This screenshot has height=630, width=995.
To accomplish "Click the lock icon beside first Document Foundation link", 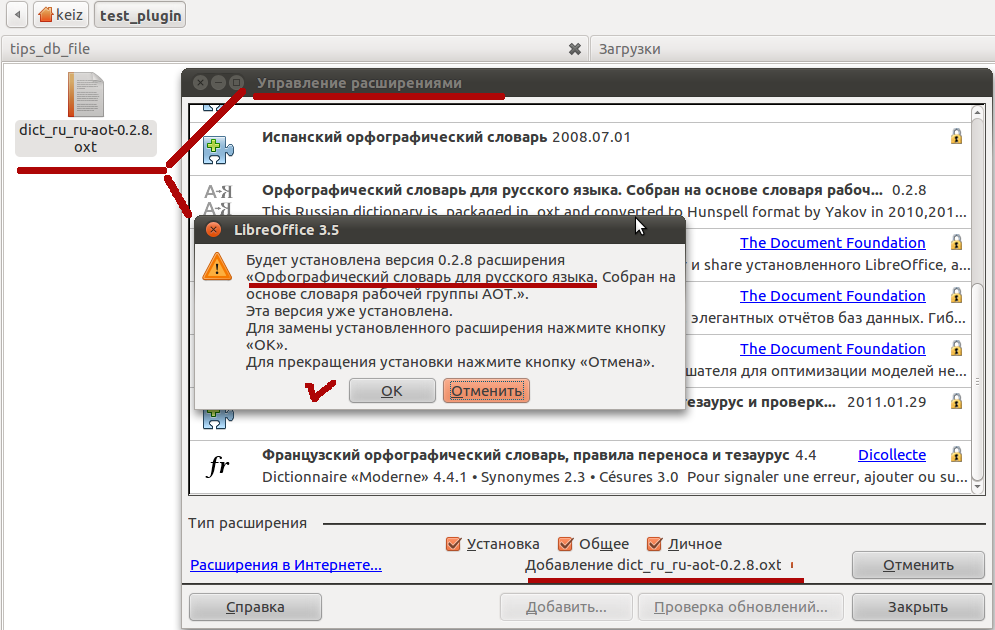I will pos(956,242).
